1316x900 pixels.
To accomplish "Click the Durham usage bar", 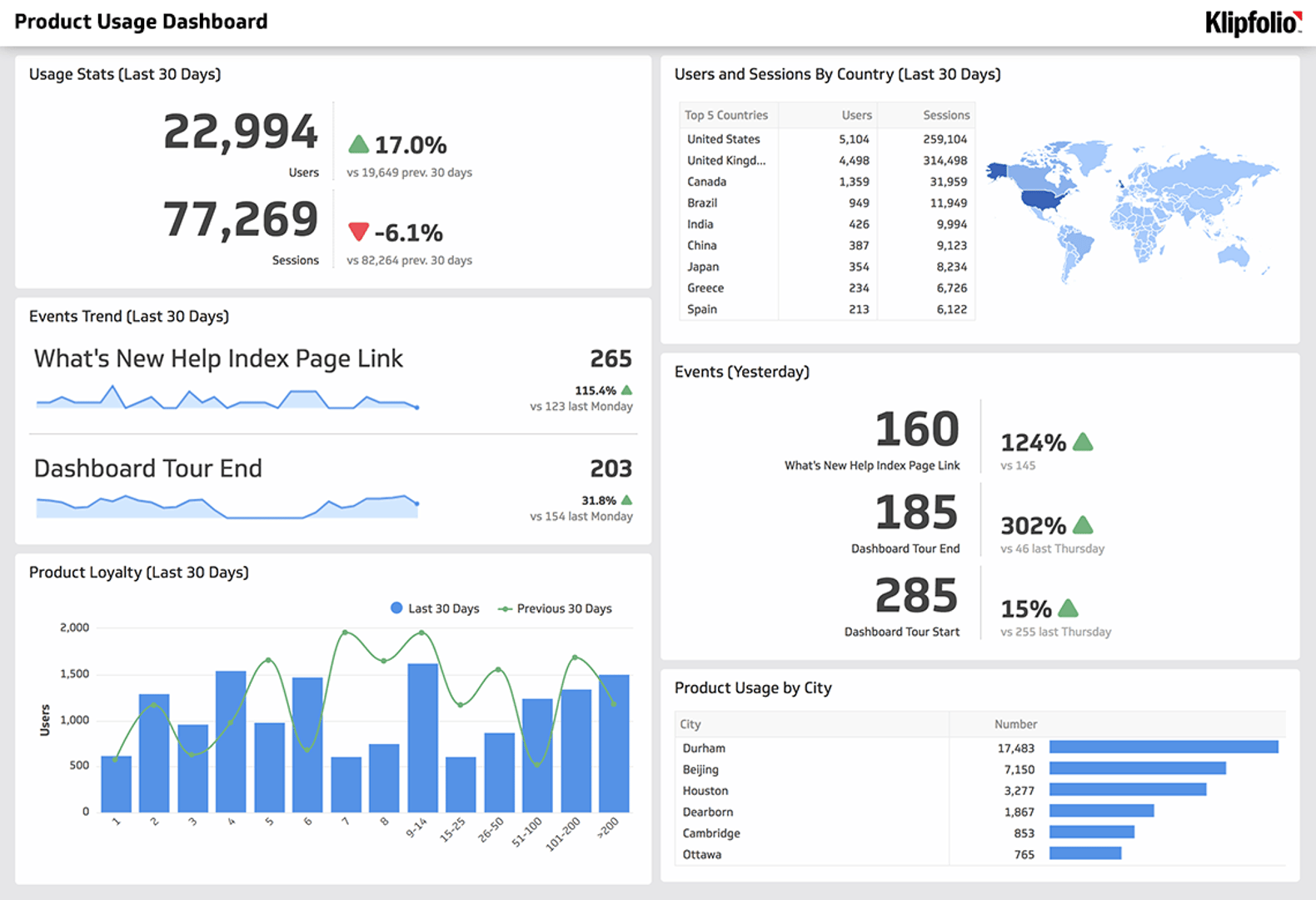I will (x=1163, y=747).
